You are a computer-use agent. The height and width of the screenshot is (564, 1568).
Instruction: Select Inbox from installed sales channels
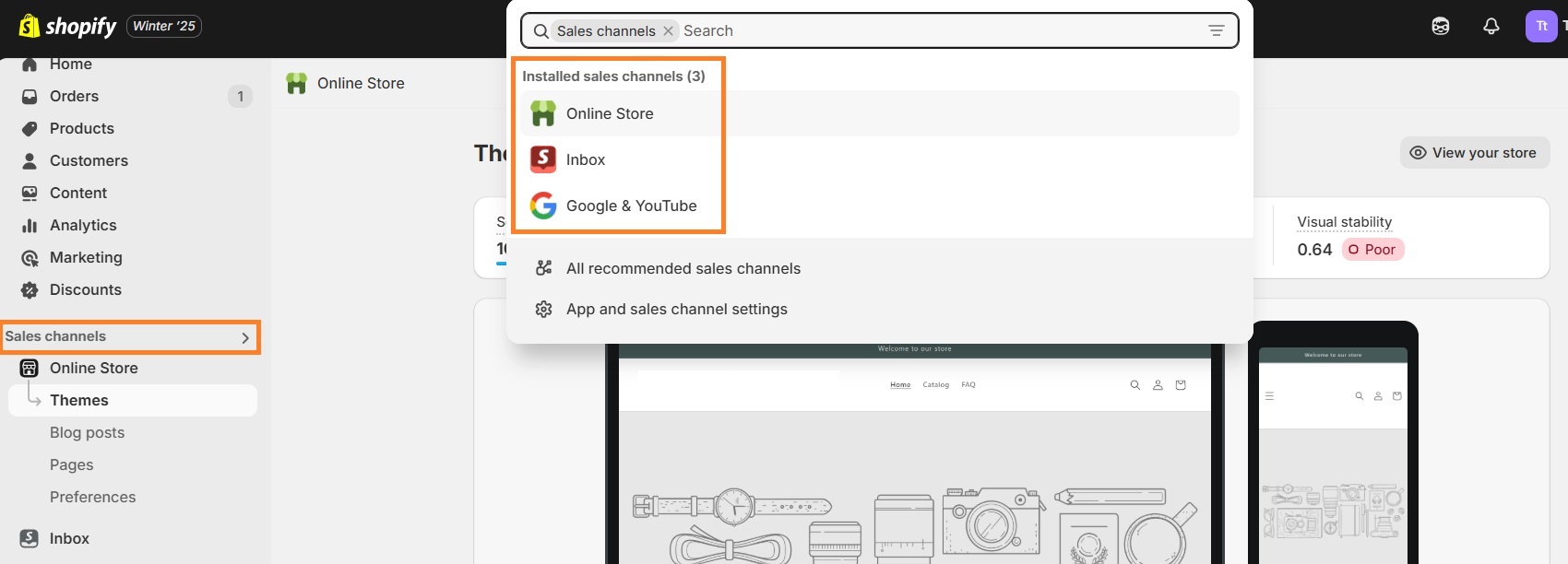pos(880,159)
